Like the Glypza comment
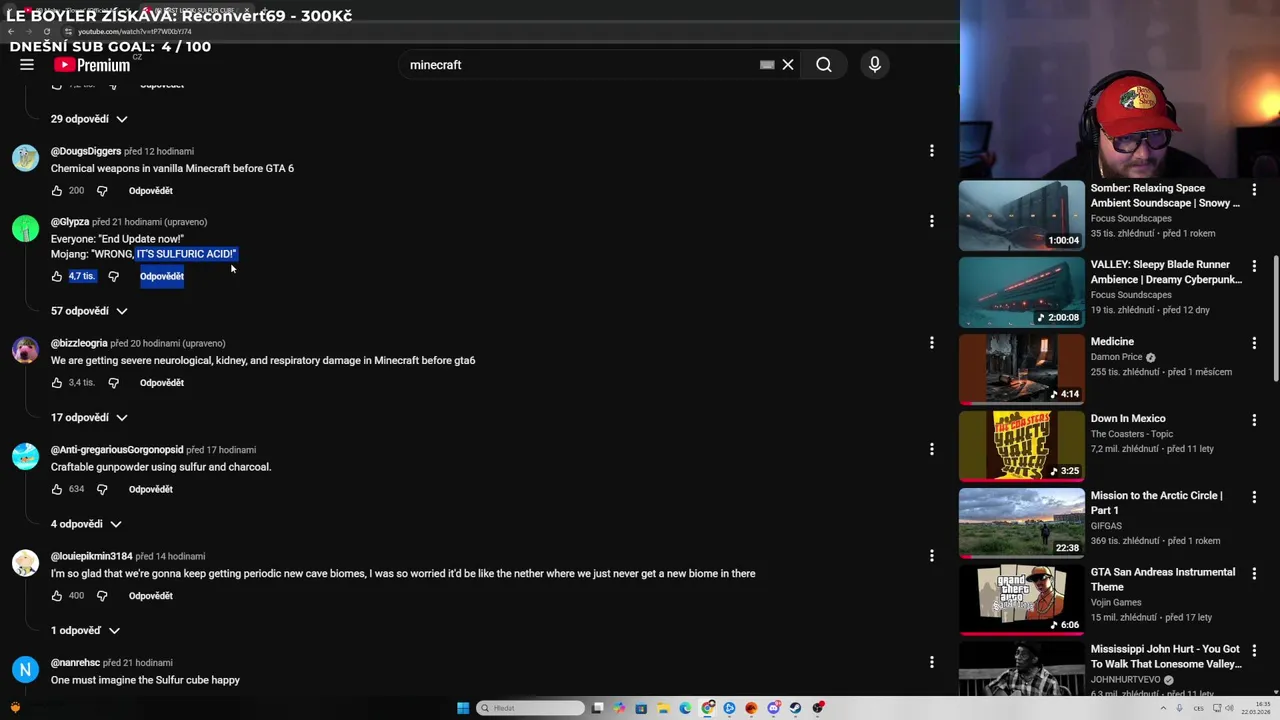This screenshot has width=1280, height=720. pos(57,276)
